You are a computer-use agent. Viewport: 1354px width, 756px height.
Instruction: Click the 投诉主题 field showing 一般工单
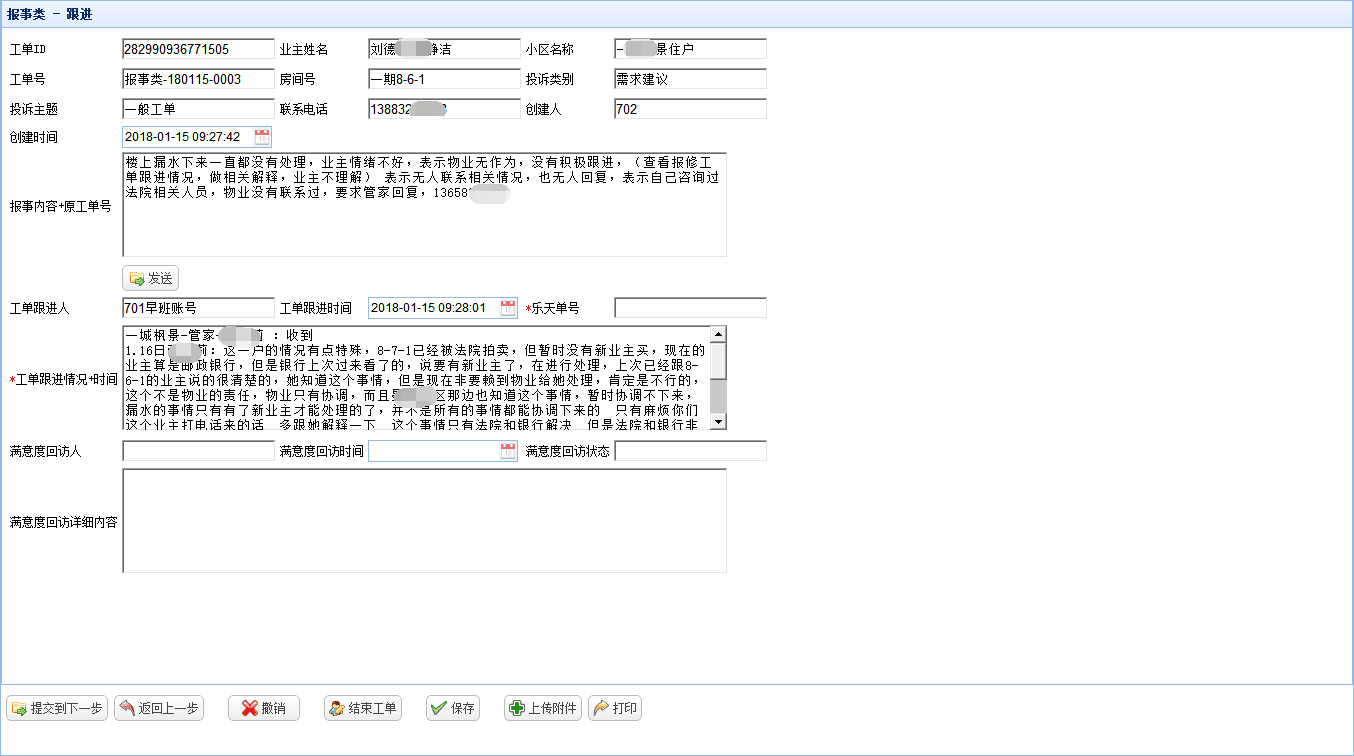(198, 110)
